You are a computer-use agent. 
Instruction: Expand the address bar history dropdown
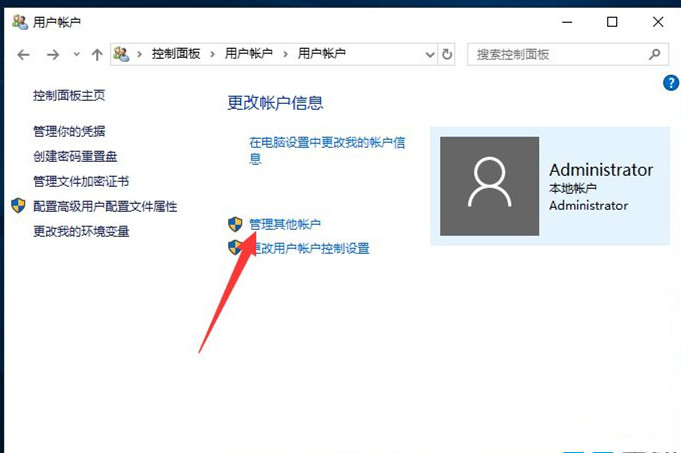[430, 55]
